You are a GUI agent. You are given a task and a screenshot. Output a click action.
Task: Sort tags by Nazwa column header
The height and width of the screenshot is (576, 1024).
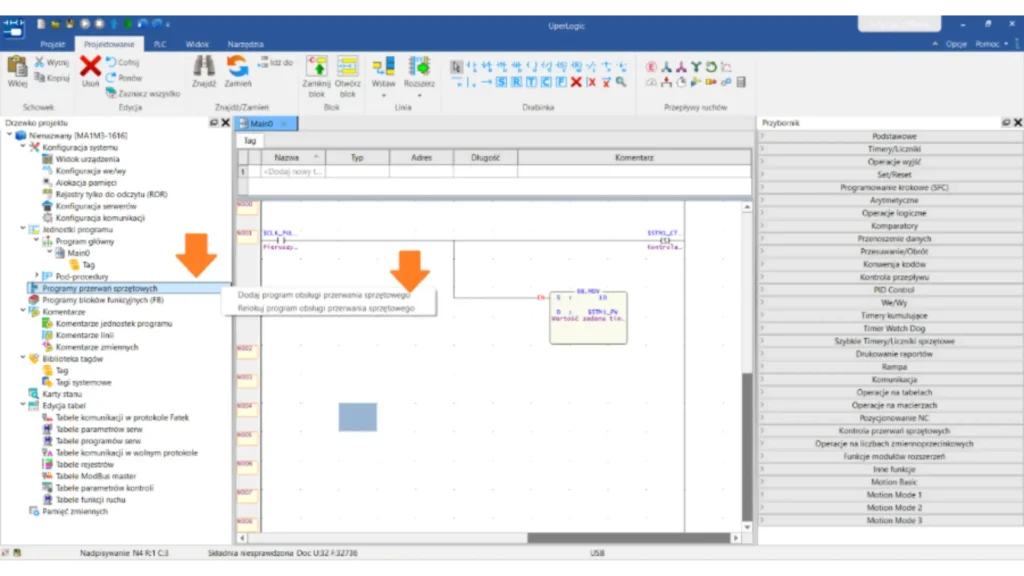point(293,157)
